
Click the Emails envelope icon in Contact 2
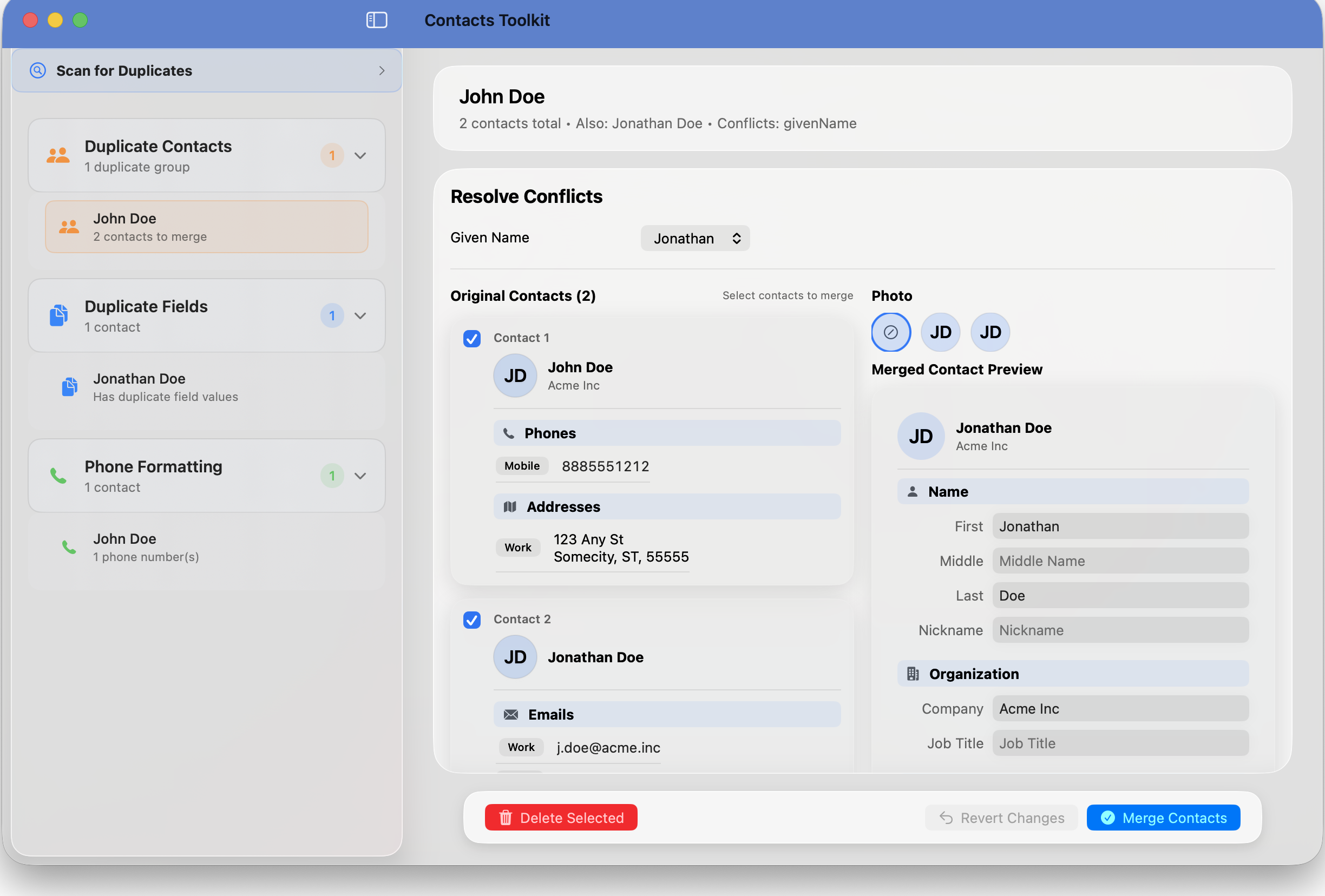click(x=510, y=714)
